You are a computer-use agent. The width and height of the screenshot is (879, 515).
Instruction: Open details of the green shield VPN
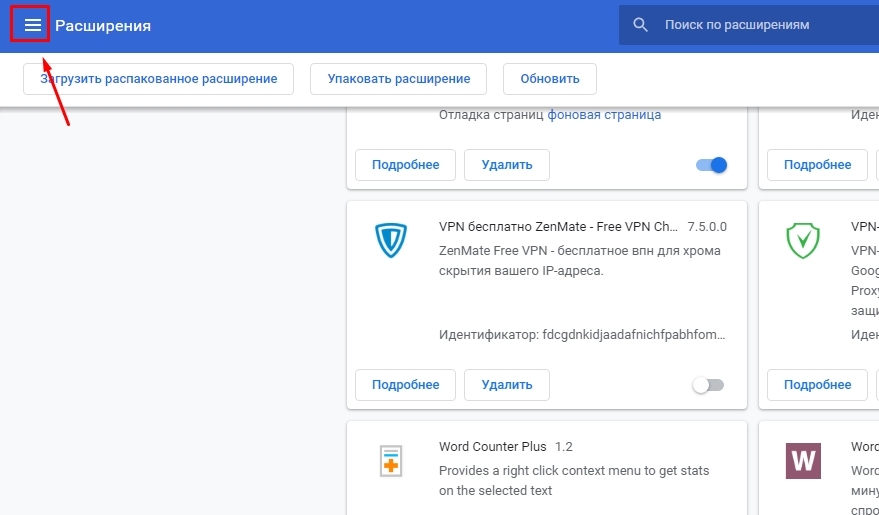pyautogui.click(x=817, y=384)
